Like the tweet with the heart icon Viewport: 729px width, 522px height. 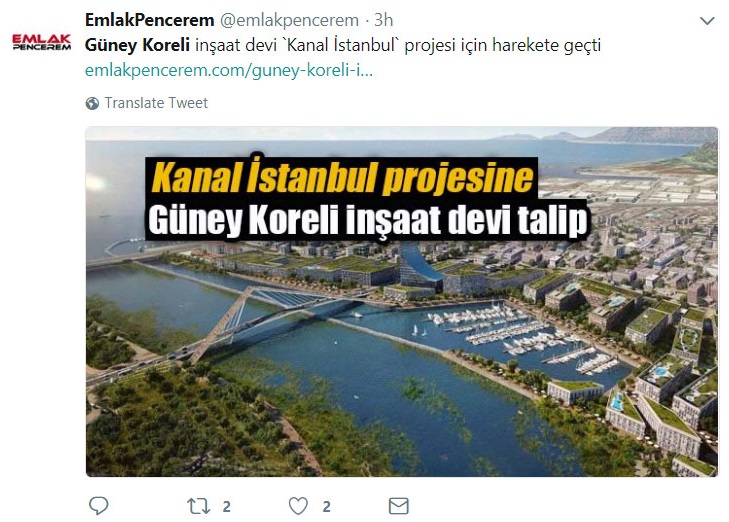point(298,506)
